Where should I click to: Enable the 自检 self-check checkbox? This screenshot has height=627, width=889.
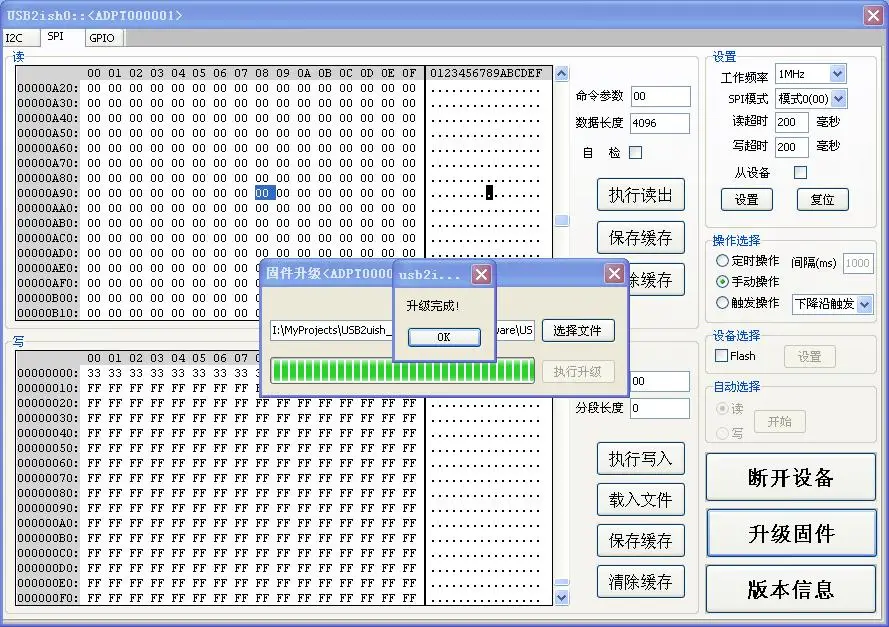pos(636,152)
